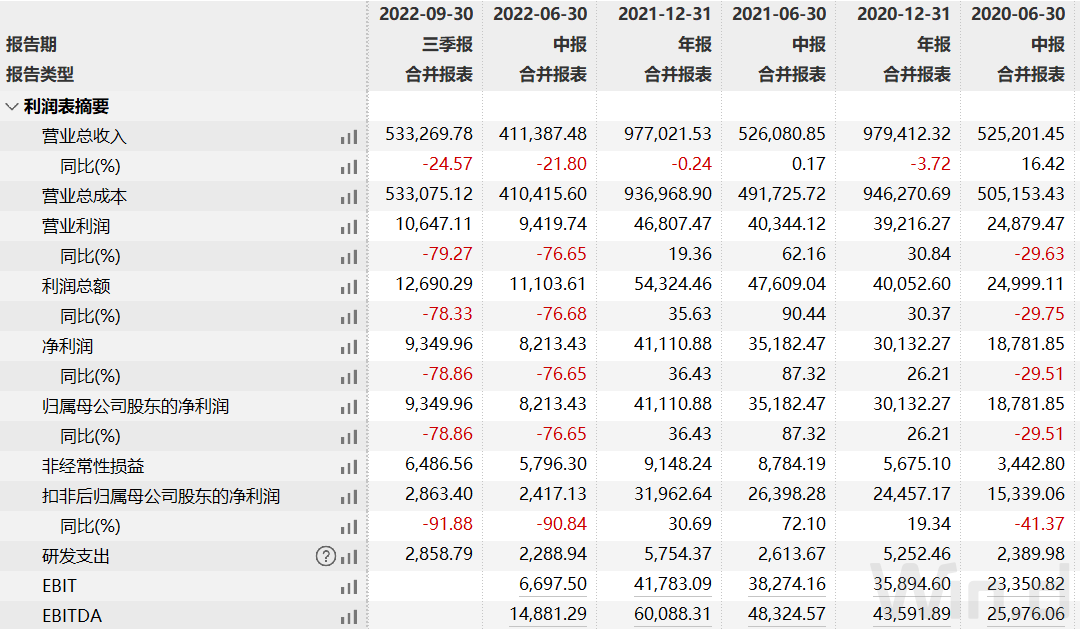Select revenue value 533,269.78
This screenshot has height=629, width=1080.
pos(429,134)
